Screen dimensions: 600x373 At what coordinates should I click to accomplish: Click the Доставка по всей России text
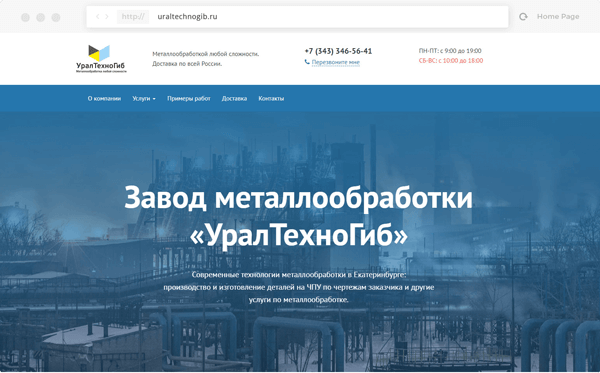[187, 64]
